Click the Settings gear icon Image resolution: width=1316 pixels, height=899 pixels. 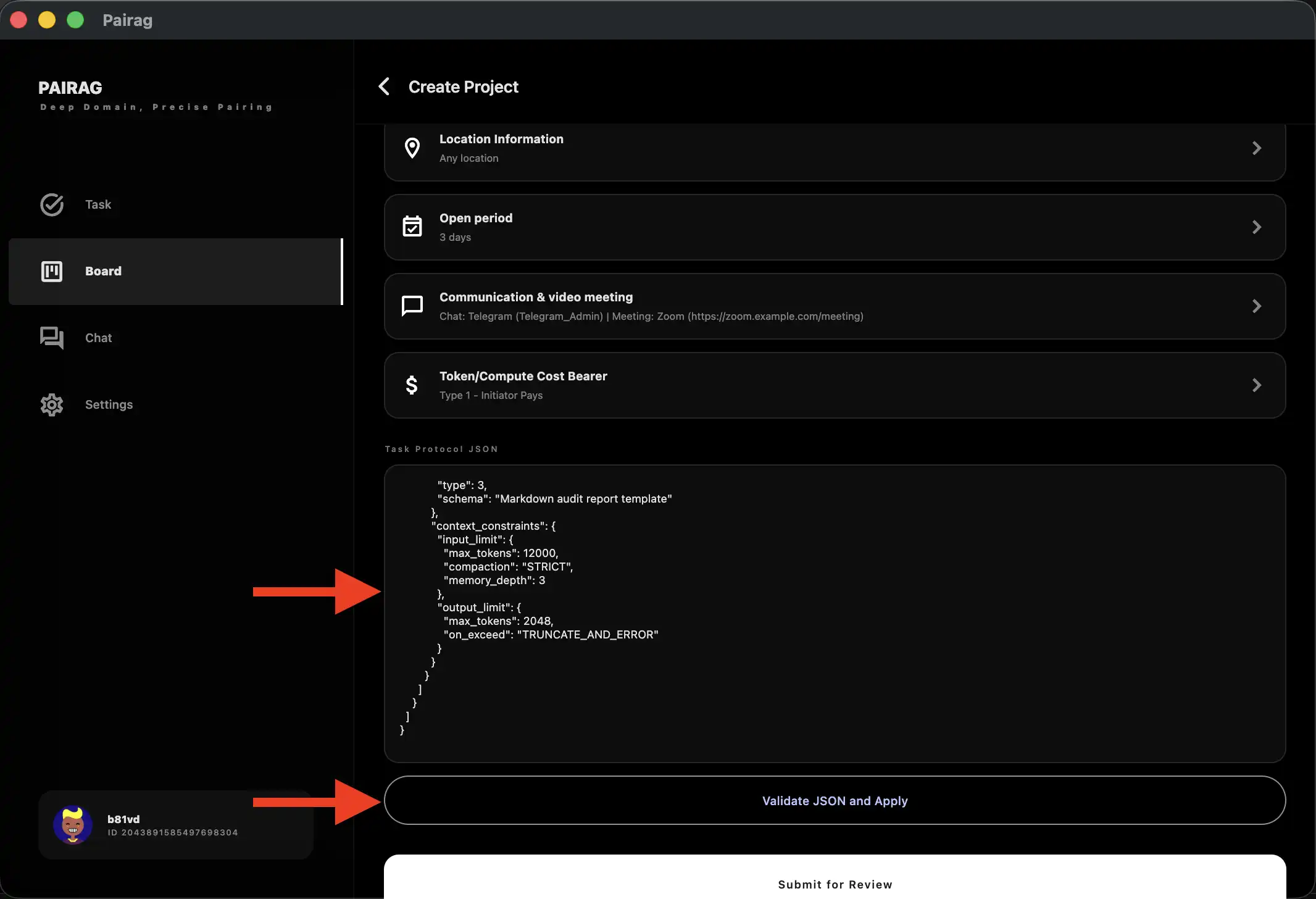click(52, 404)
